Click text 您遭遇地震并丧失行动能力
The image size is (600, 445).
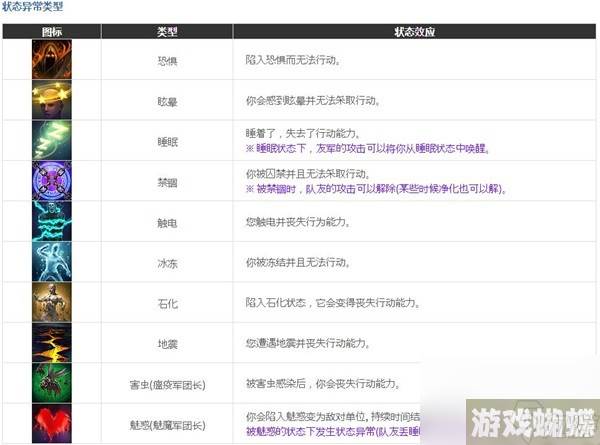click(308, 343)
